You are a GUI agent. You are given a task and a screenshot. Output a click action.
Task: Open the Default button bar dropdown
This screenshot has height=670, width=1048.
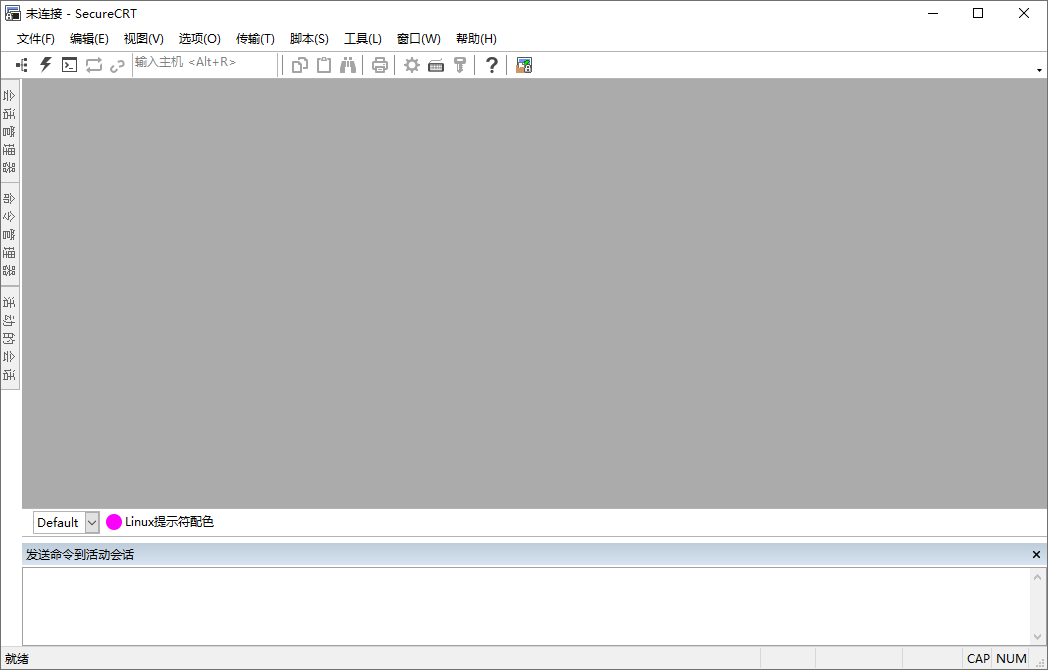tap(92, 522)
